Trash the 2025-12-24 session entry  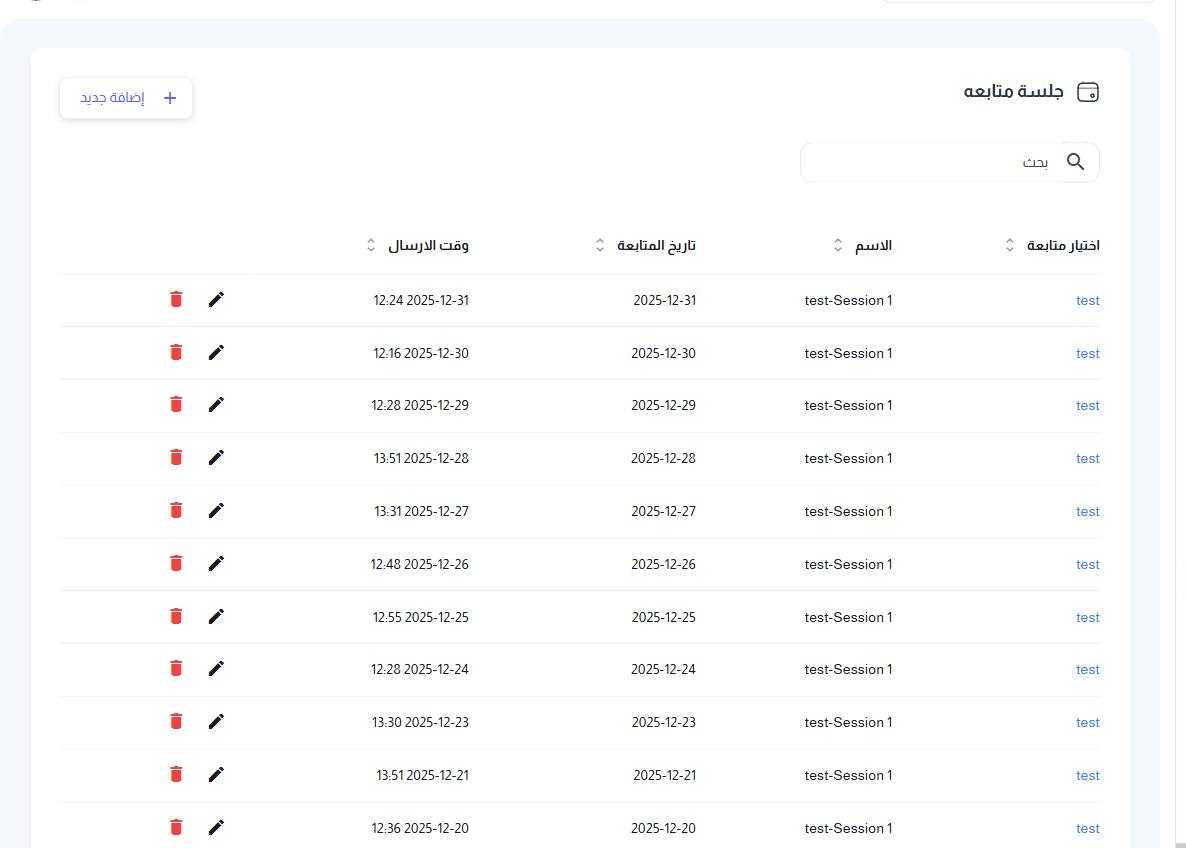click(x=176, y=669)
